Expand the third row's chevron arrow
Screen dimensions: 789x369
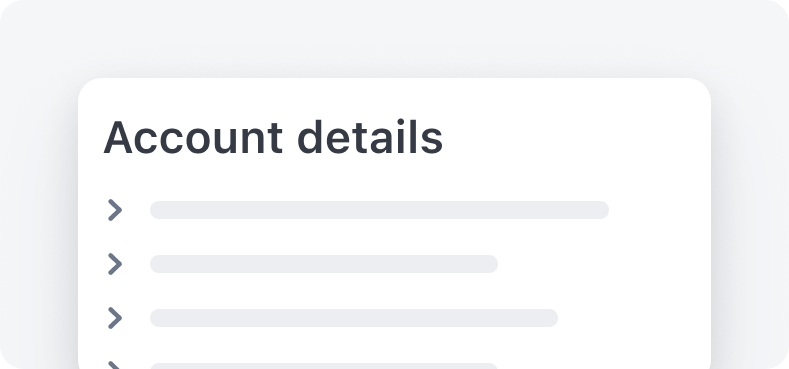pyautogui.click(x=115, y=318)
